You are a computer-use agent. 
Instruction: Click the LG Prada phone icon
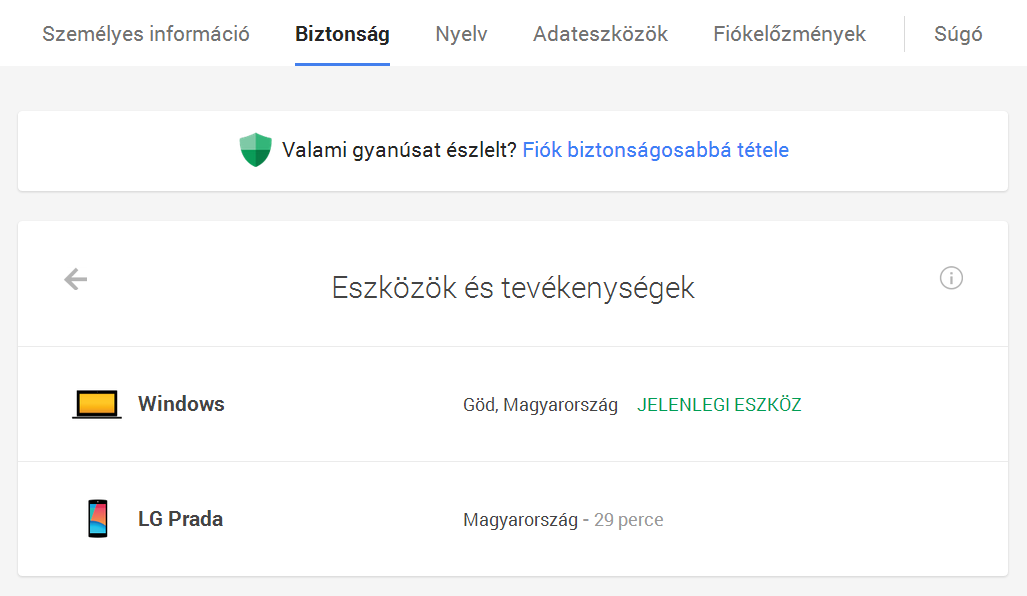(97, 519)
